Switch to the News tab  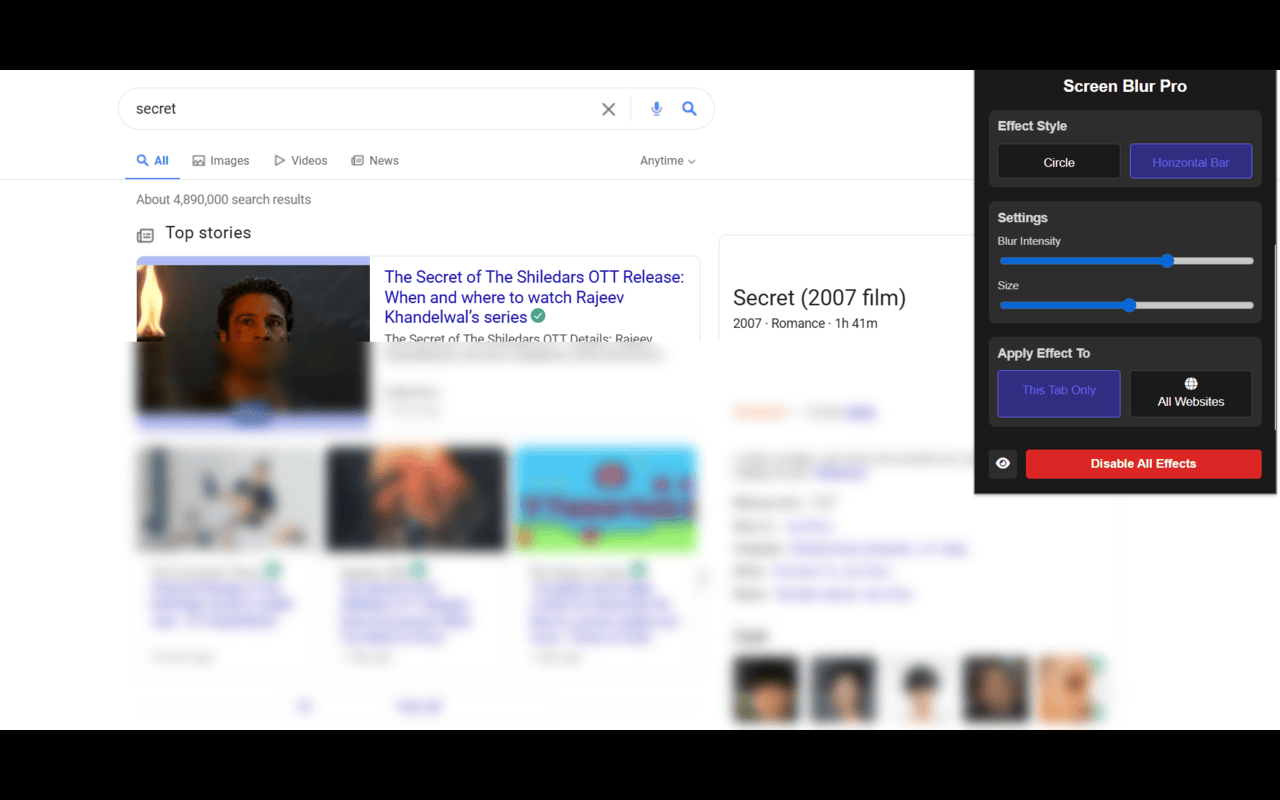point(375,161)
